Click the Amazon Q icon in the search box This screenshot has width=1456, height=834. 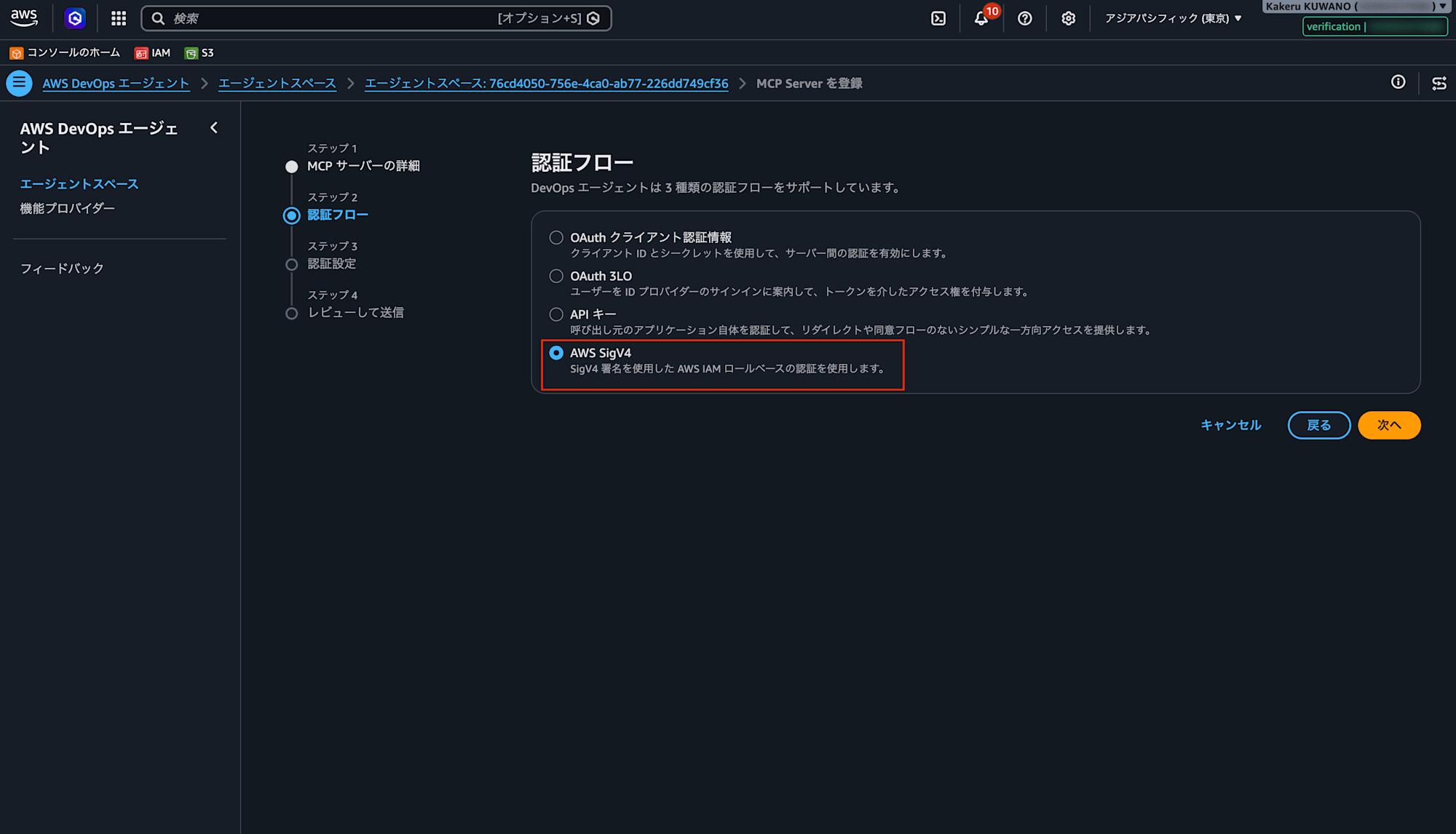(593, 19)
